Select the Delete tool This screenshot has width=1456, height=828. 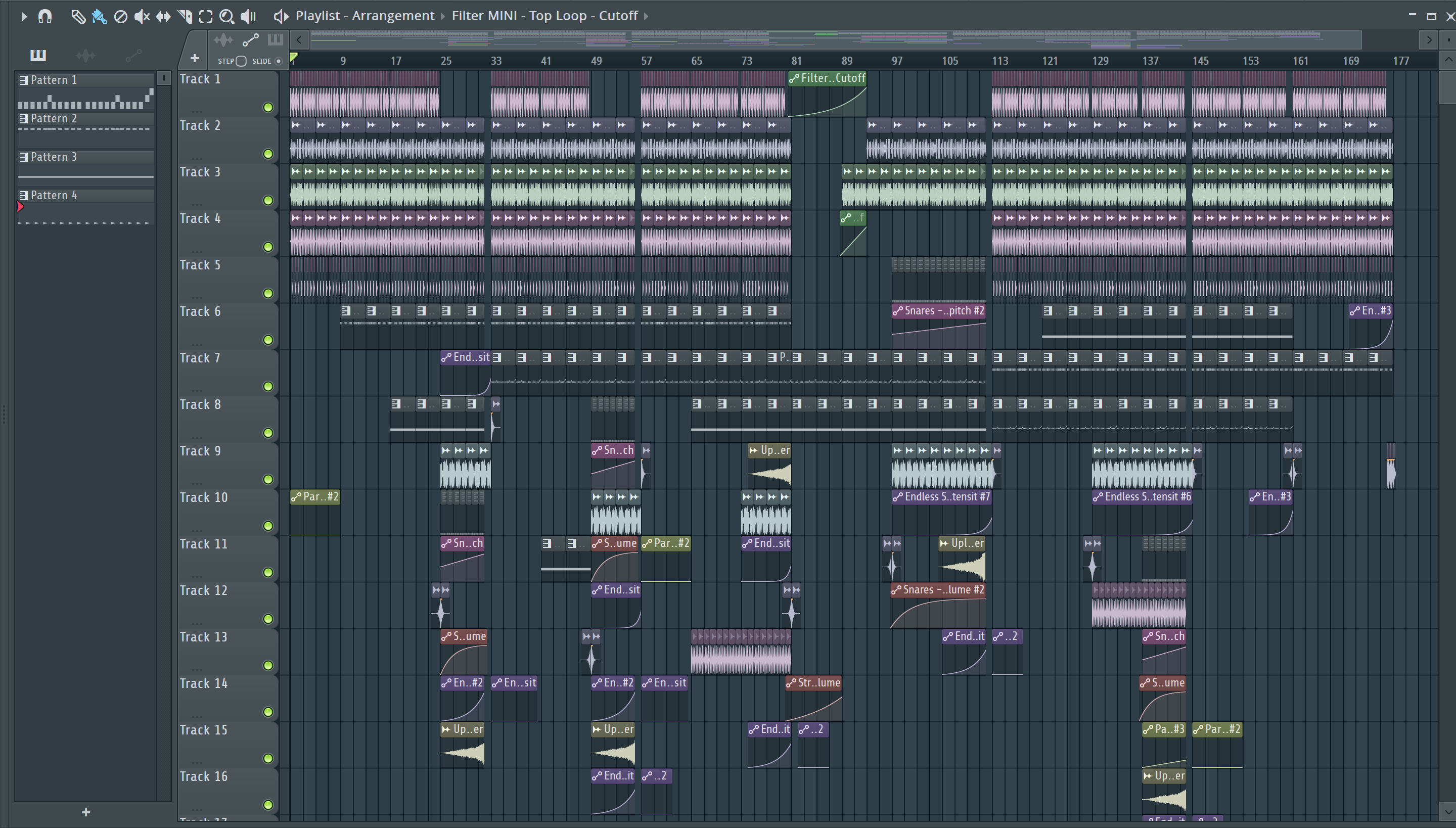tap(120, 17)
